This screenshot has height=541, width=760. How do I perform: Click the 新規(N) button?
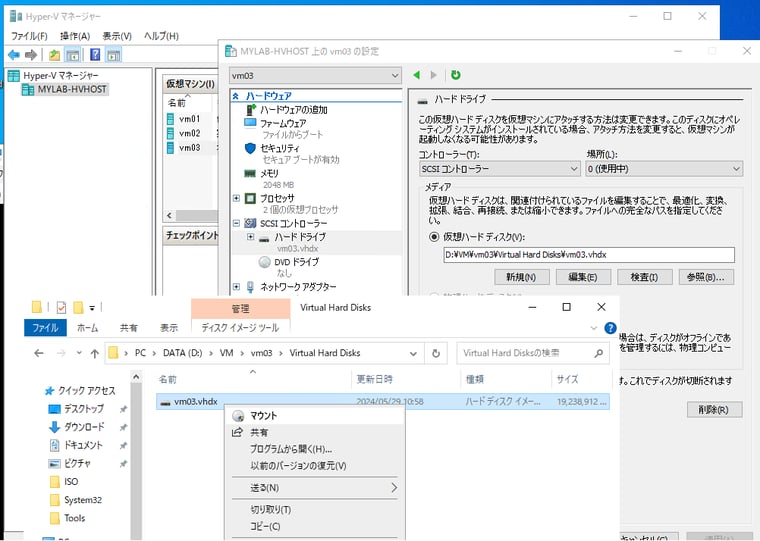[x=522, y=277]
